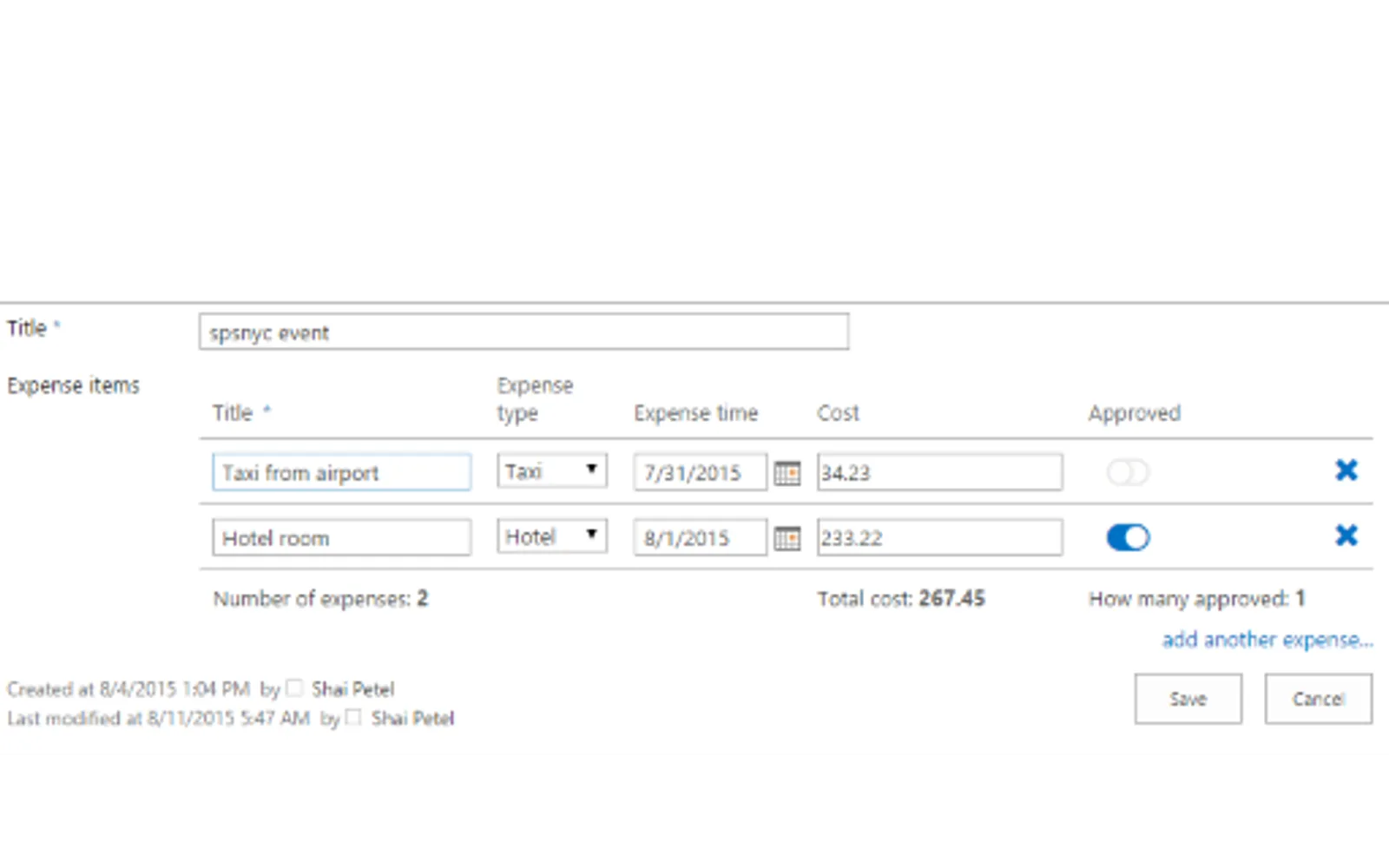This screenshot has width=1389, height=868.
Task: Select the Expense type column header
Action: pyautogui.click(x=535, y=399)
